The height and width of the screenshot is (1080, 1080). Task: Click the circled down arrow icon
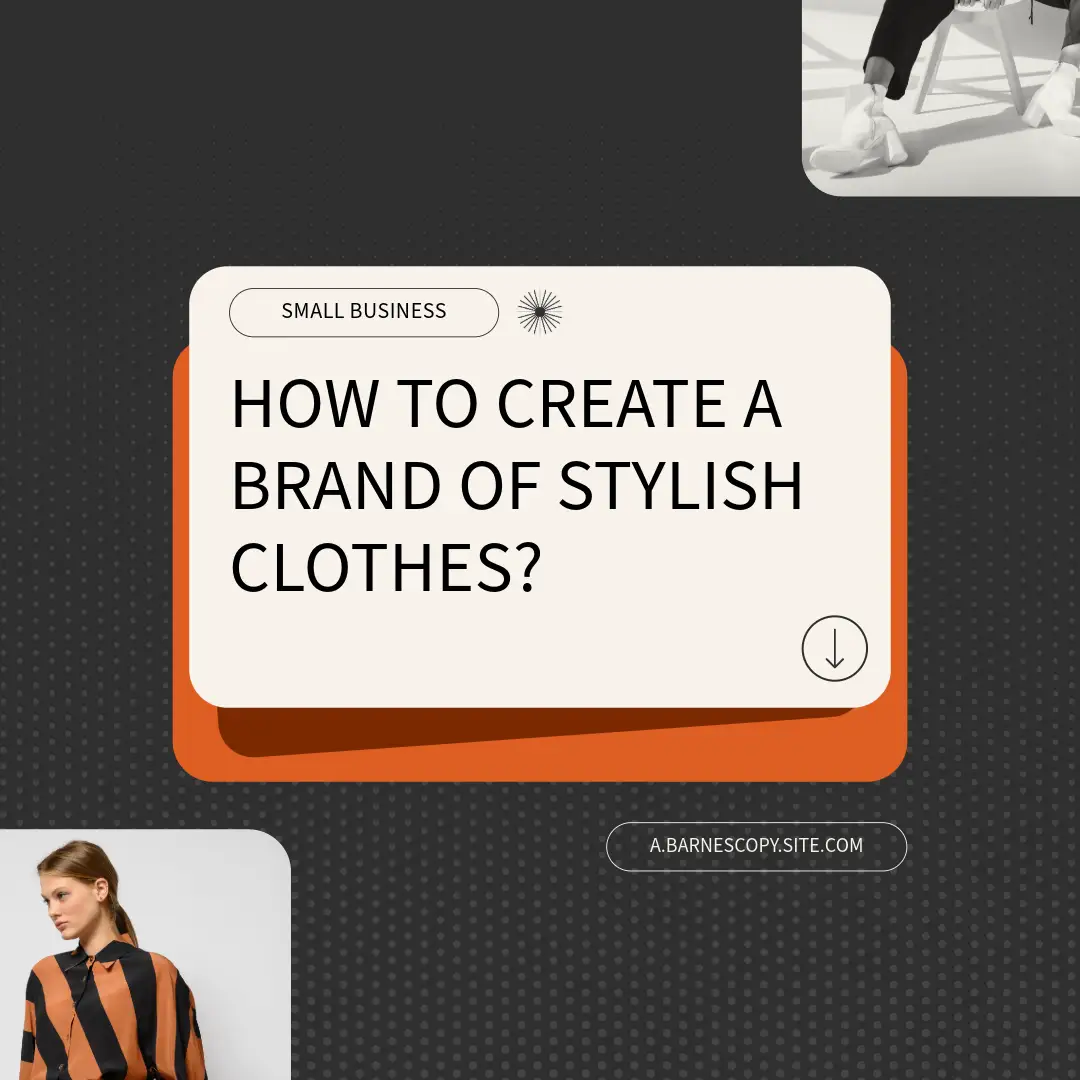[834, 649]
